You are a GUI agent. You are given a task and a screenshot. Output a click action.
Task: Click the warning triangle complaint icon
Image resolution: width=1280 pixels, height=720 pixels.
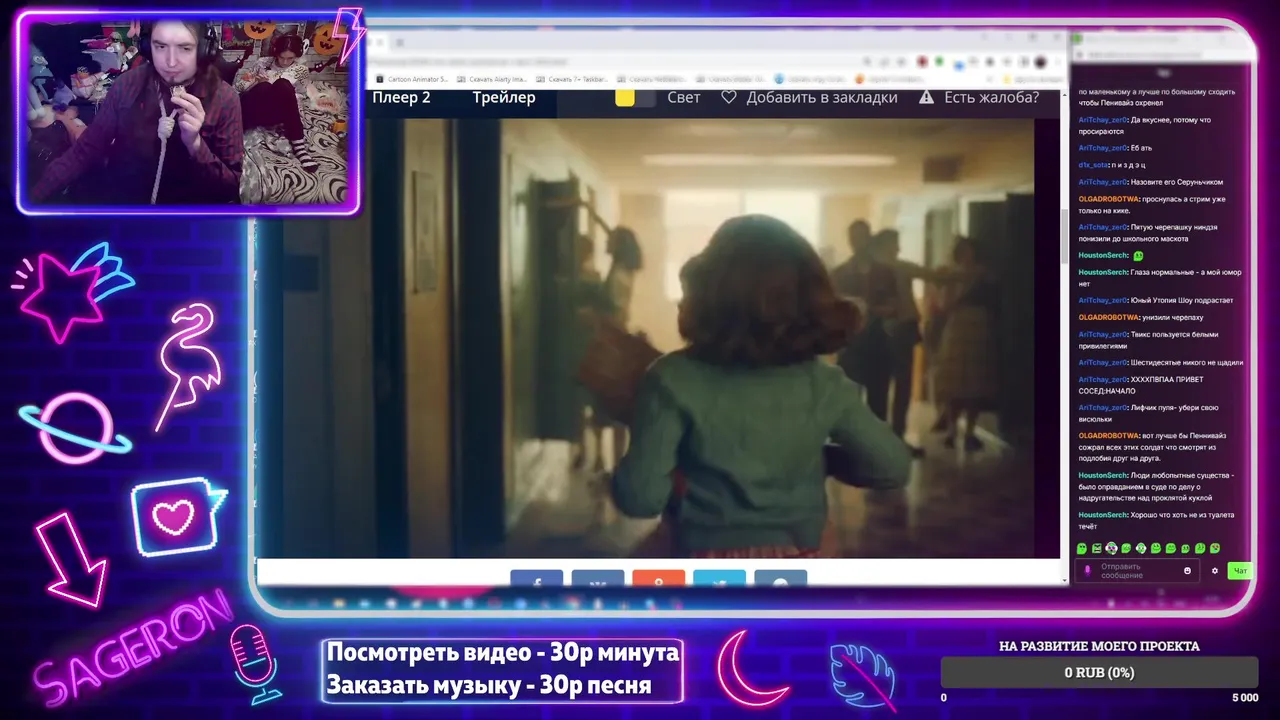coord(926,97)
